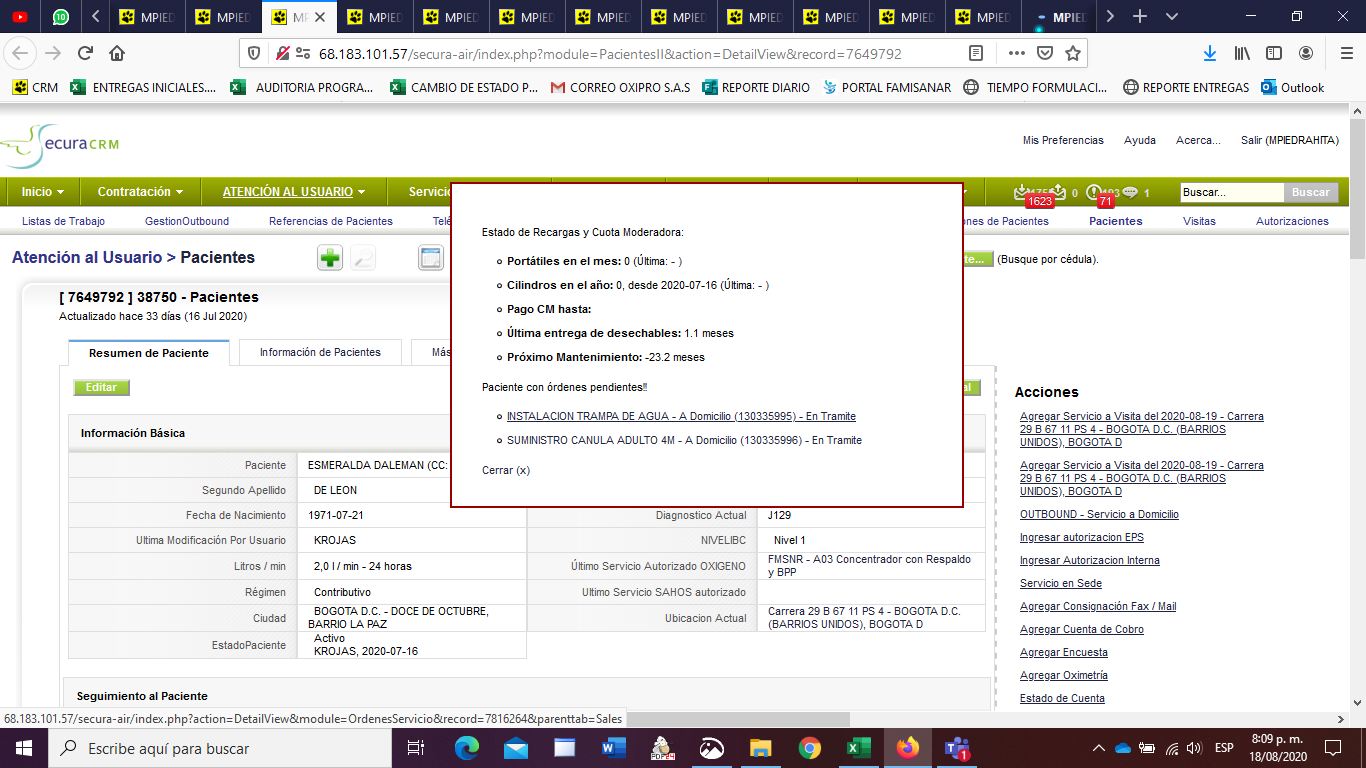This screenshot has width=1366, height=768.
Task: Open Firefox account profile icon
Action: tap(1306, 53)
